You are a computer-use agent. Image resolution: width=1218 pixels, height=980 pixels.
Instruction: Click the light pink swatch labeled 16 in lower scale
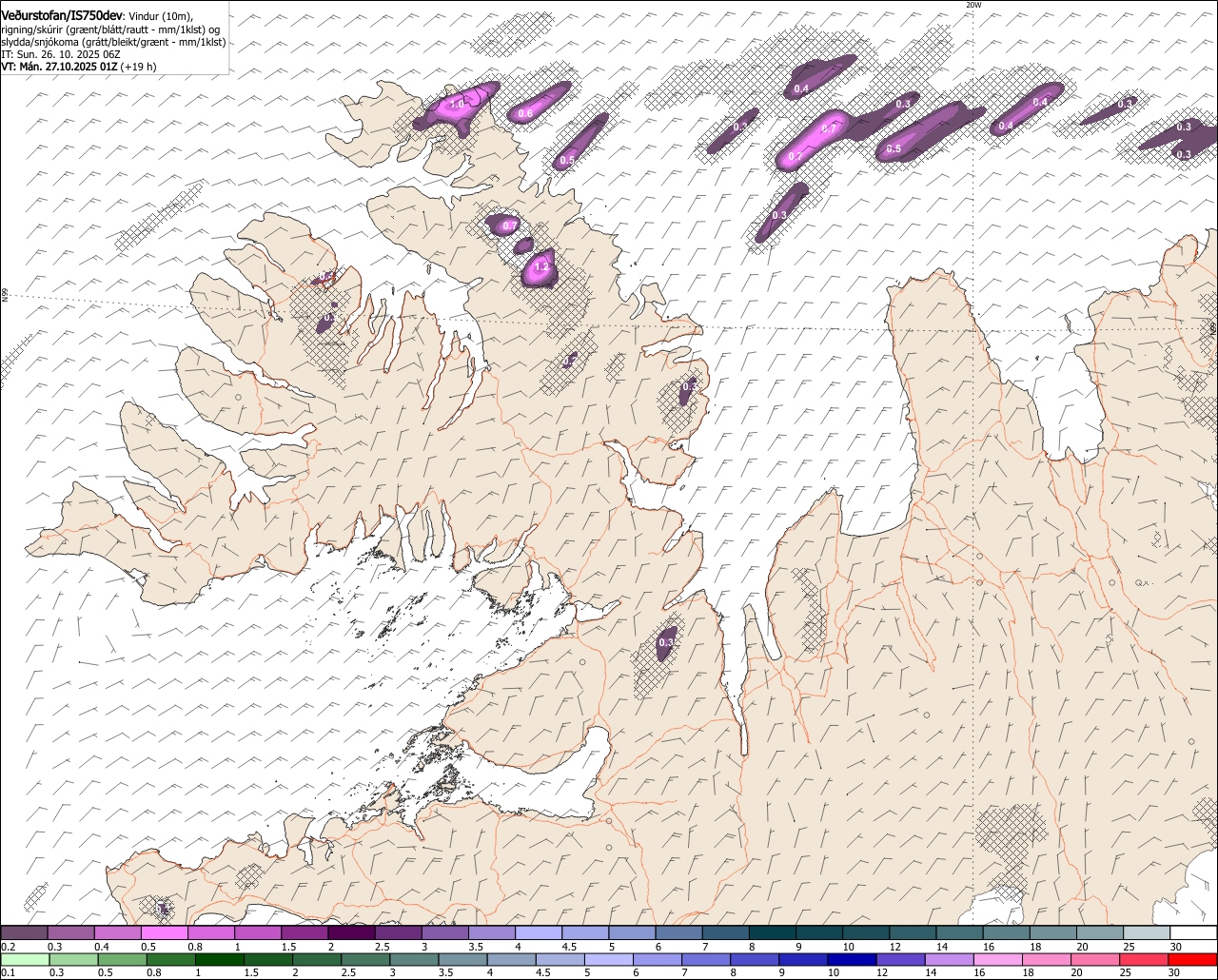998,959
